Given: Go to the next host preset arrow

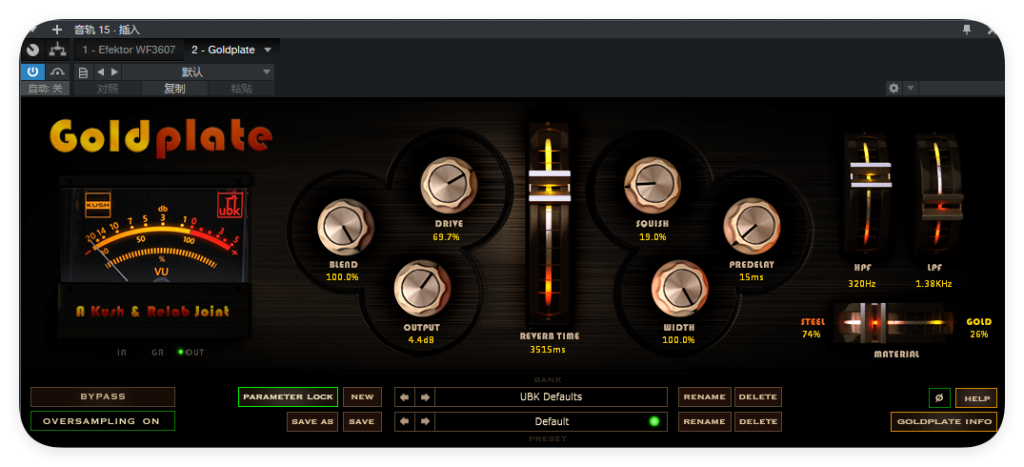Looking at the screenshot, I should tap(114, 72).
